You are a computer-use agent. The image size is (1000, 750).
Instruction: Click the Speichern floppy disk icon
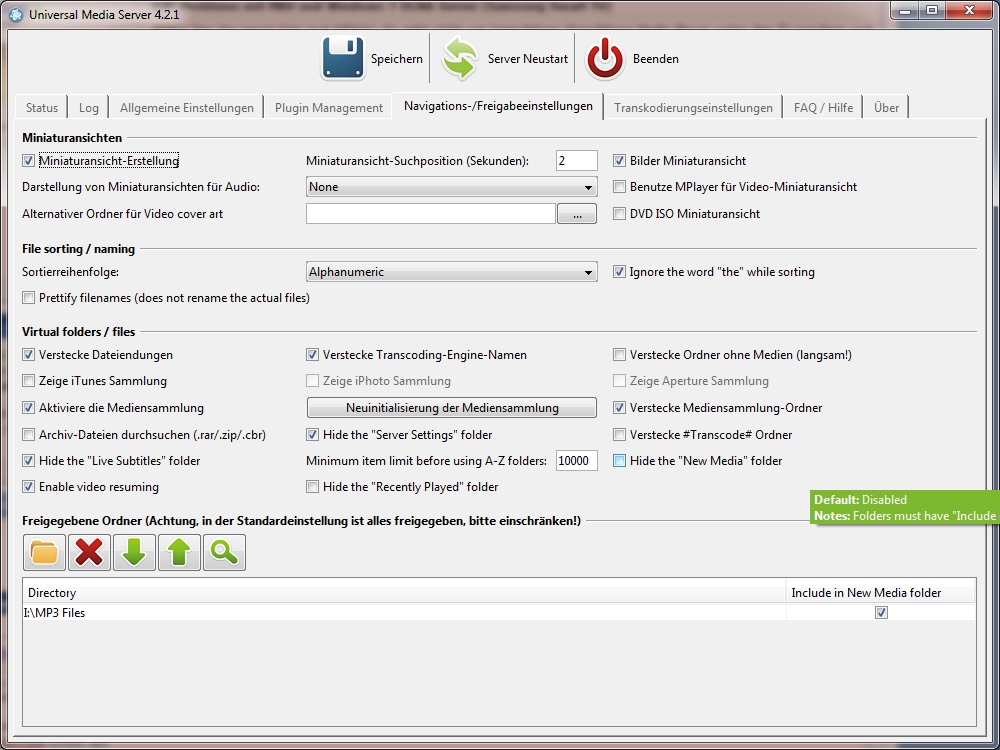342,59
